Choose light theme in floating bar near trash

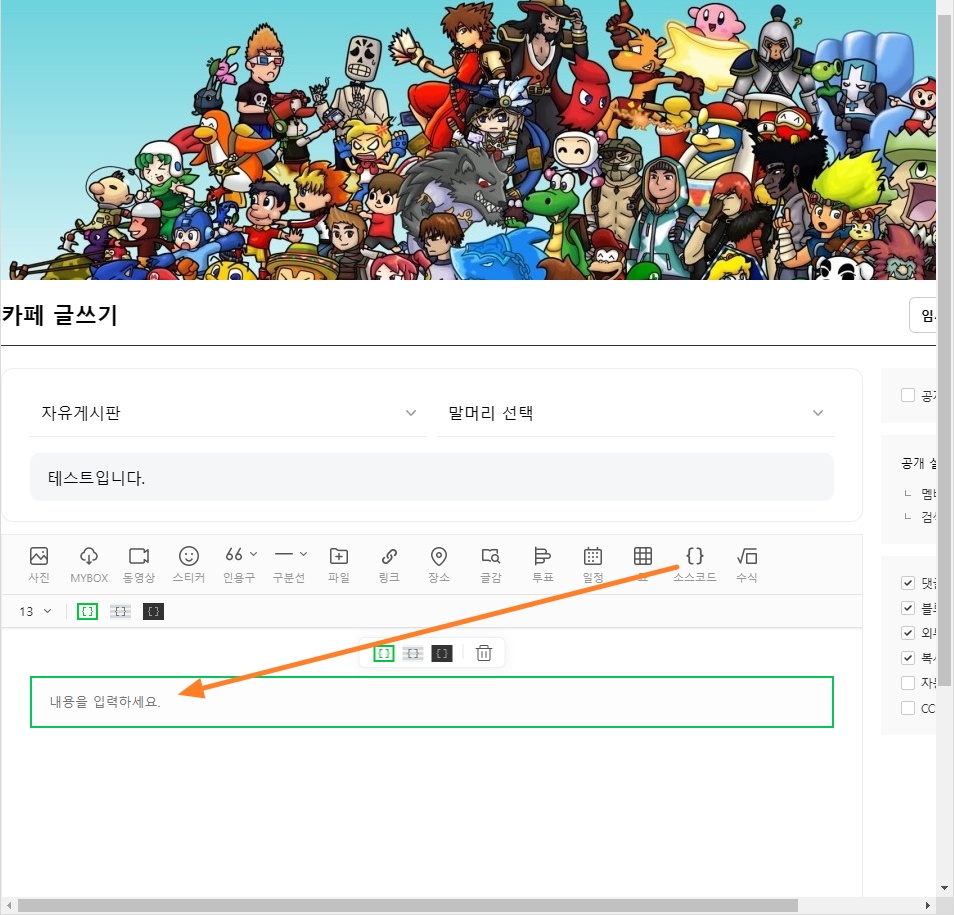coord(383,653)
